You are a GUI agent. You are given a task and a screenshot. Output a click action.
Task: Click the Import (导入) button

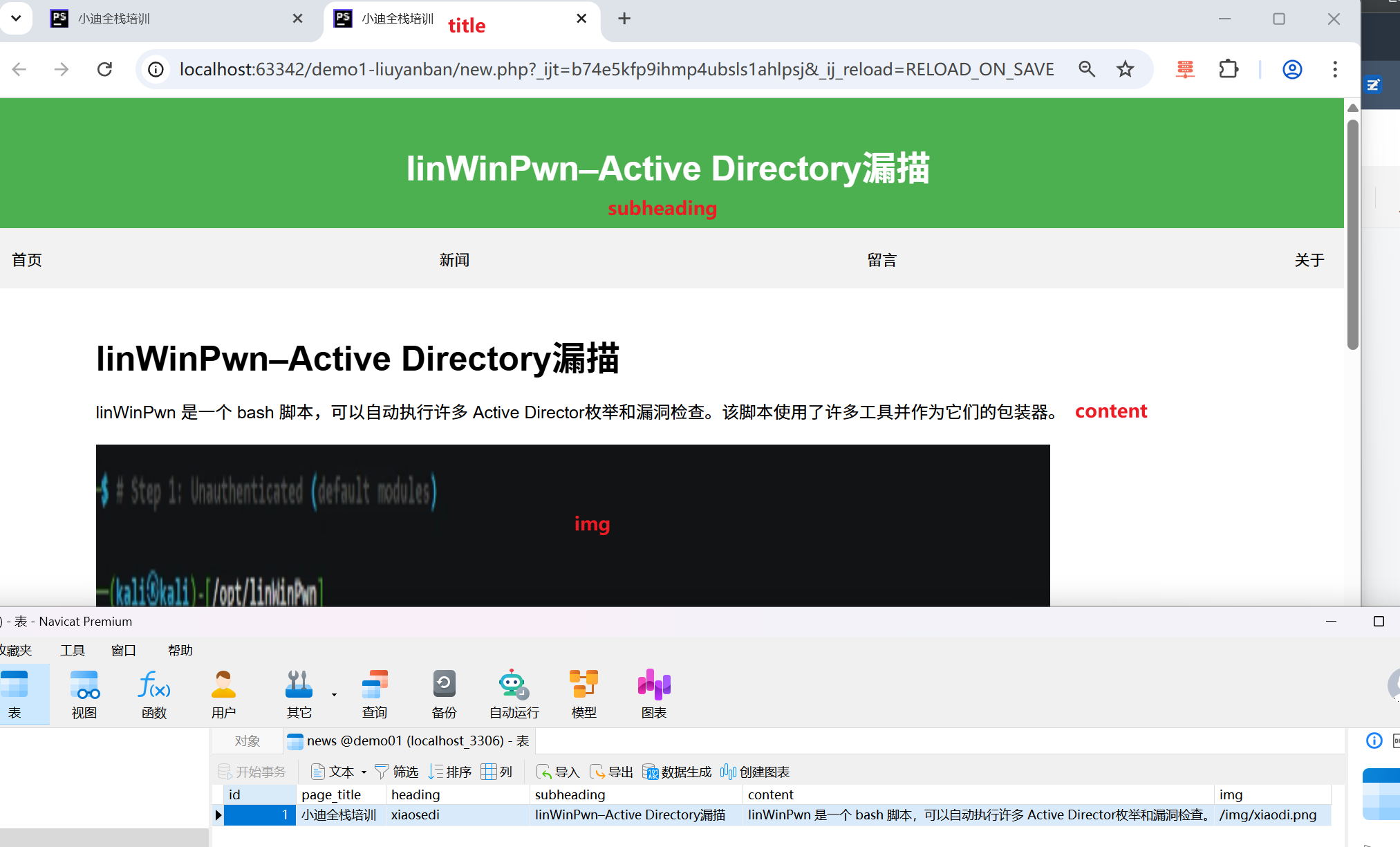(x=558, y=772)
